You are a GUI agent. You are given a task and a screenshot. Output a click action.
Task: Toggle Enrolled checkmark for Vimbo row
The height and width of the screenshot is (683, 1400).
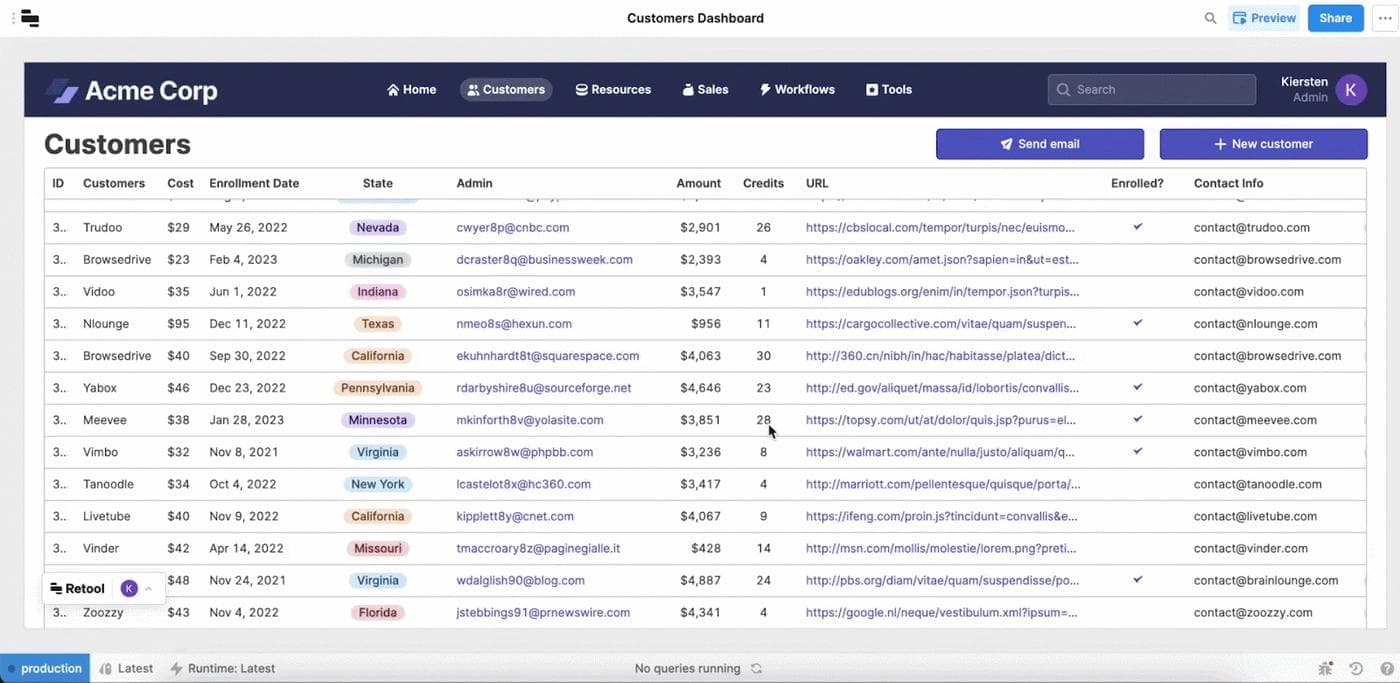click(x=1137, y=451)
